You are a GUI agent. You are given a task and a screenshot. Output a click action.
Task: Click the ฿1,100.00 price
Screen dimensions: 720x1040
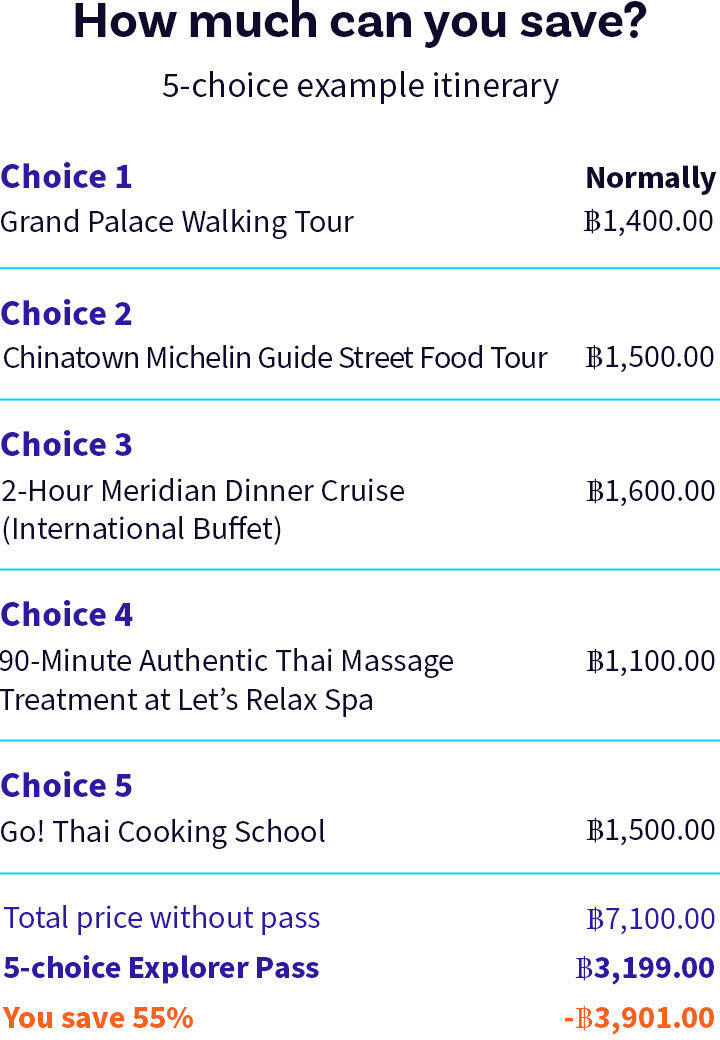pyautogui.click(x=650, y=661)
